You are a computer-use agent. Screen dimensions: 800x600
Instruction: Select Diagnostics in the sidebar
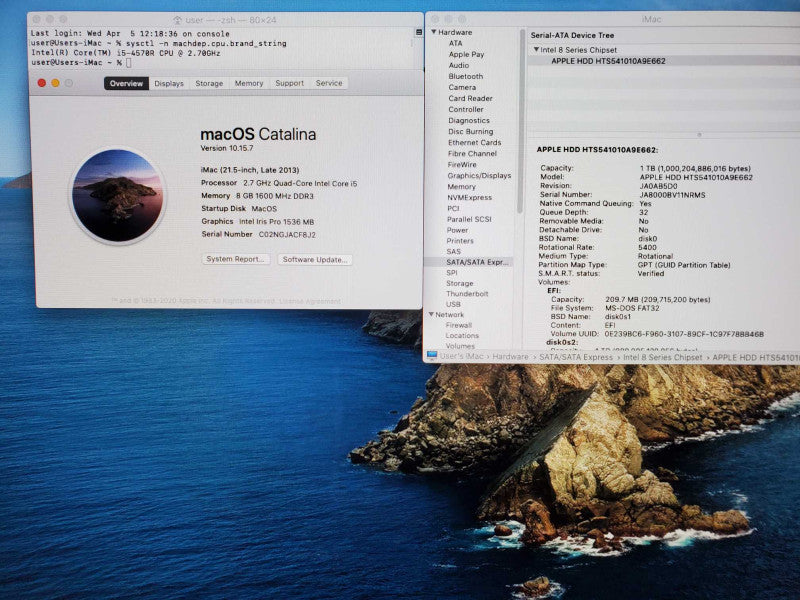coord(469,120)
